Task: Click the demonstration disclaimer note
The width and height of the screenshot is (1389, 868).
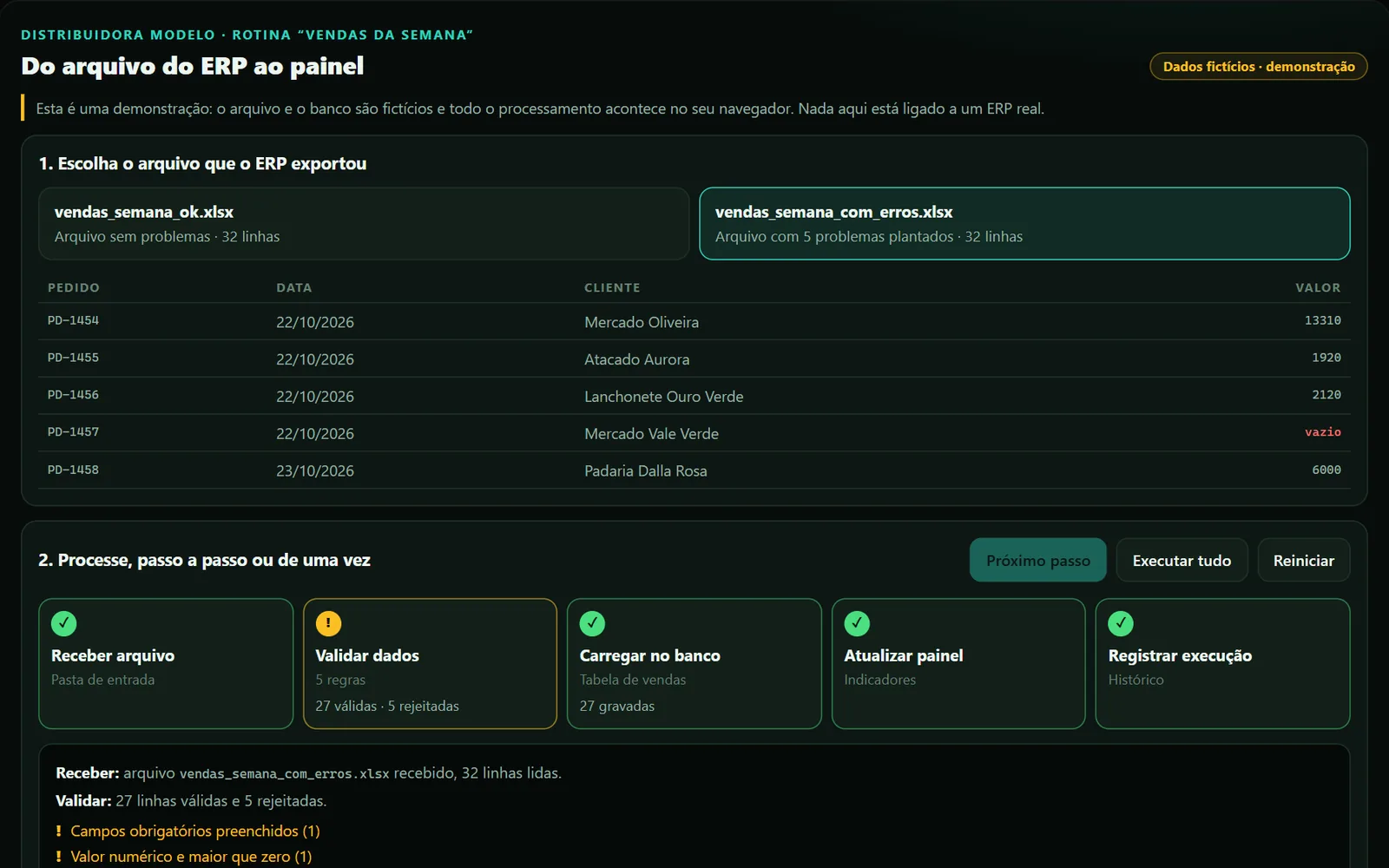Action: (x=540, y=108)
